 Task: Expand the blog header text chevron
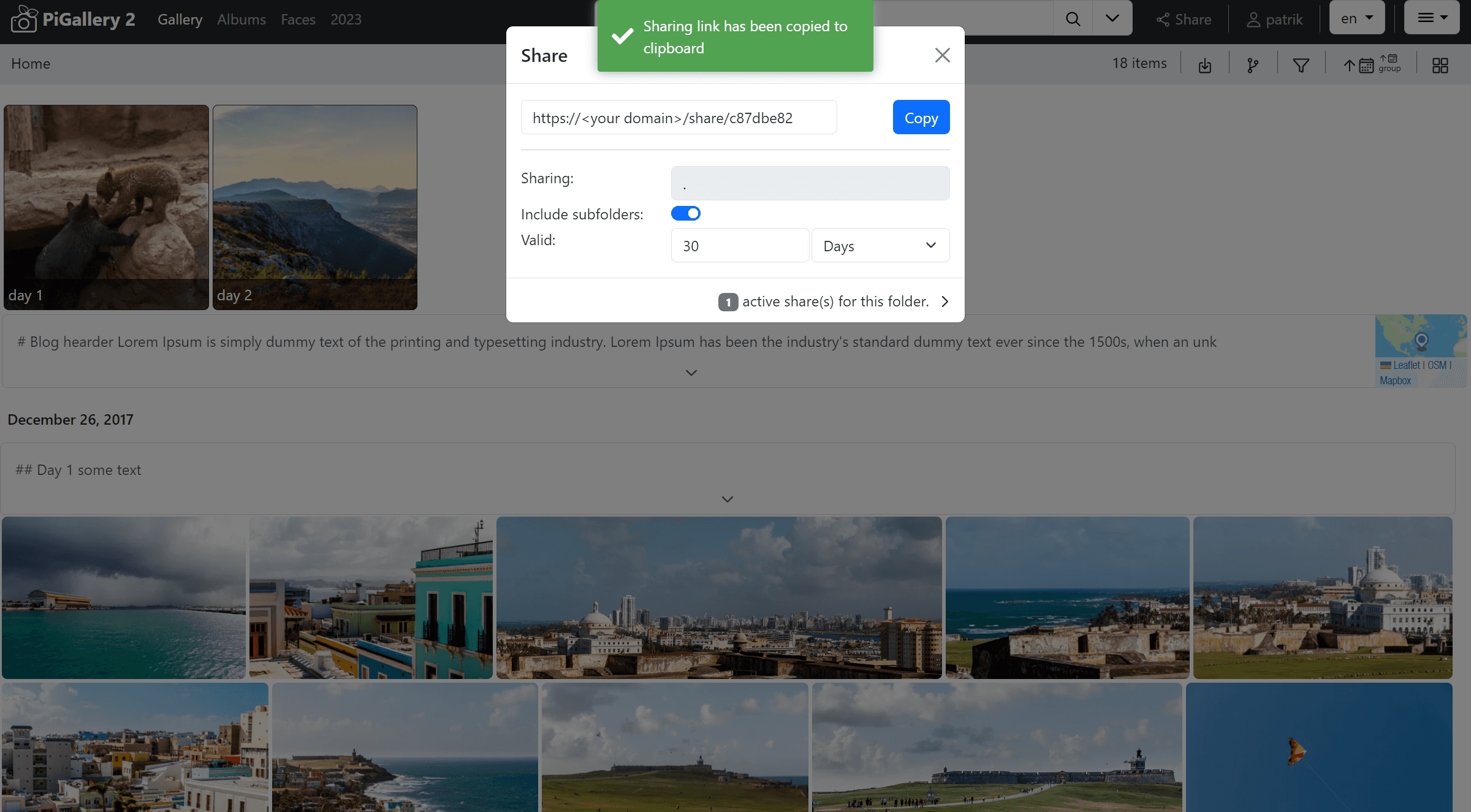[691, 373]
